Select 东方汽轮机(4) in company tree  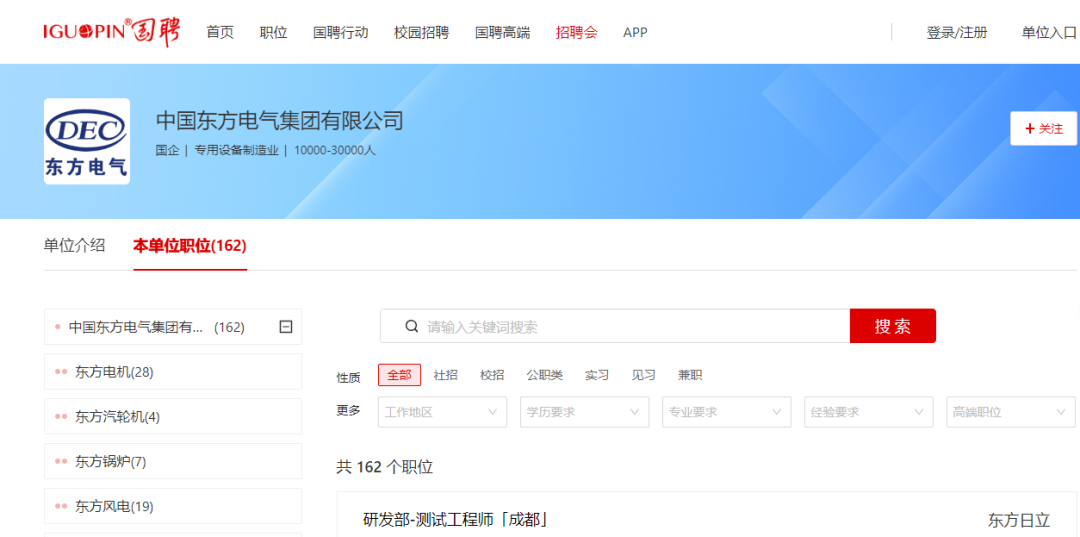point(173,417)
